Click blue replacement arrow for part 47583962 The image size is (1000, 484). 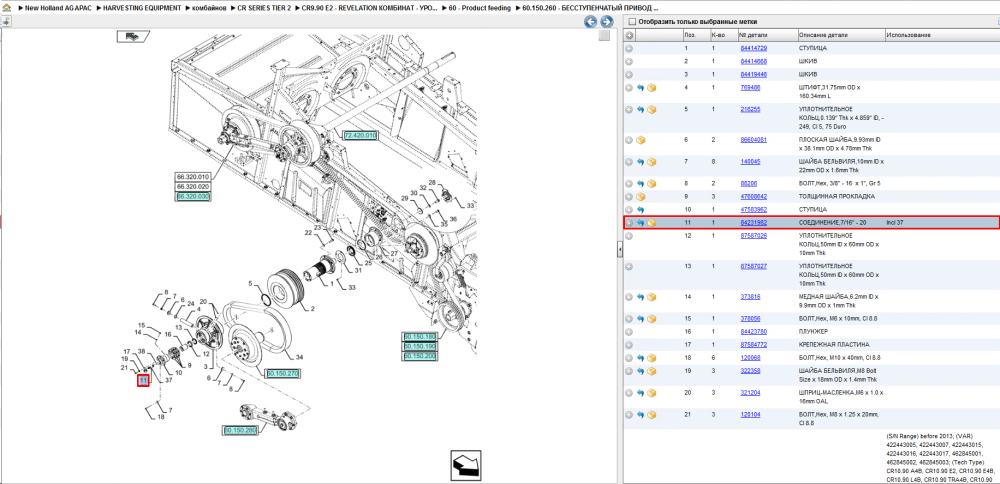click(640, 210)
